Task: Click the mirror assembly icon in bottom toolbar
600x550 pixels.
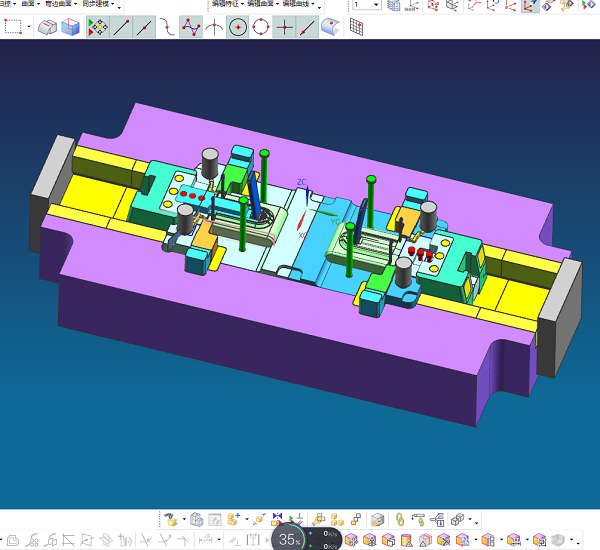Action: point(277,519)
